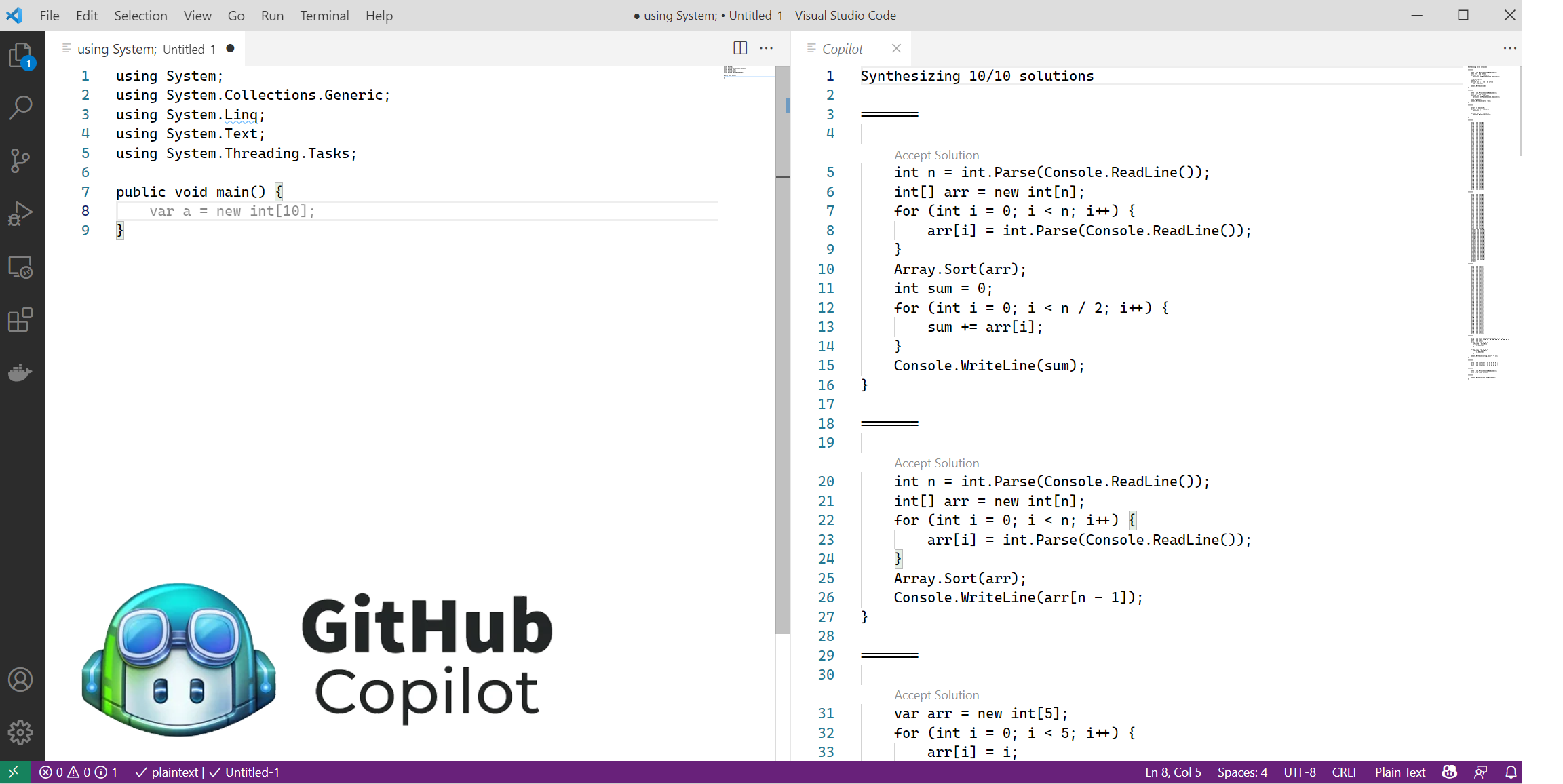Click 'var arr = new int[5];' line
The width and height of the screenshot is (1563, 784).
[981, 713]
